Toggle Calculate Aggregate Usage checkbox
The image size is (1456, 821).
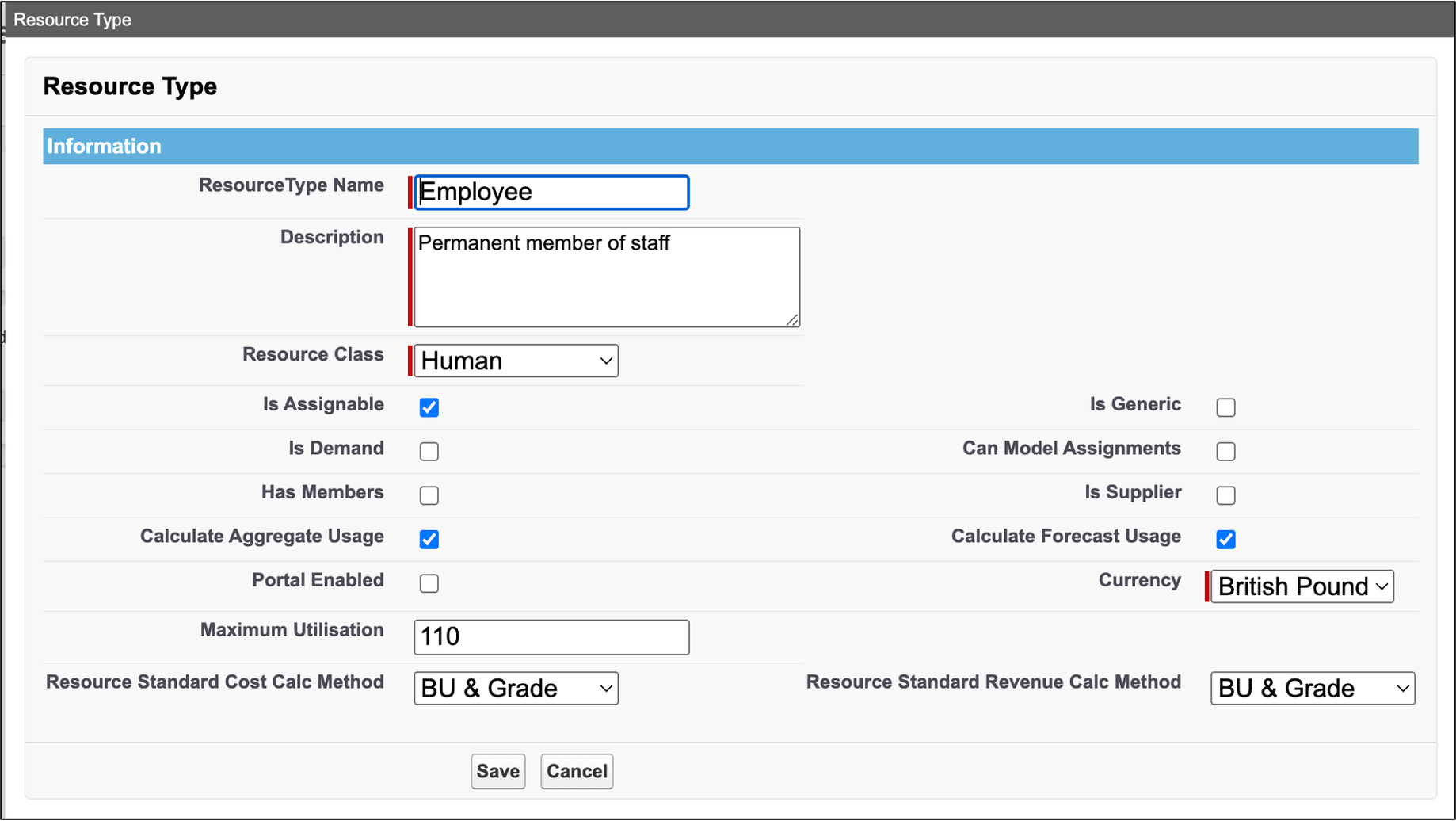coord(429,540)
